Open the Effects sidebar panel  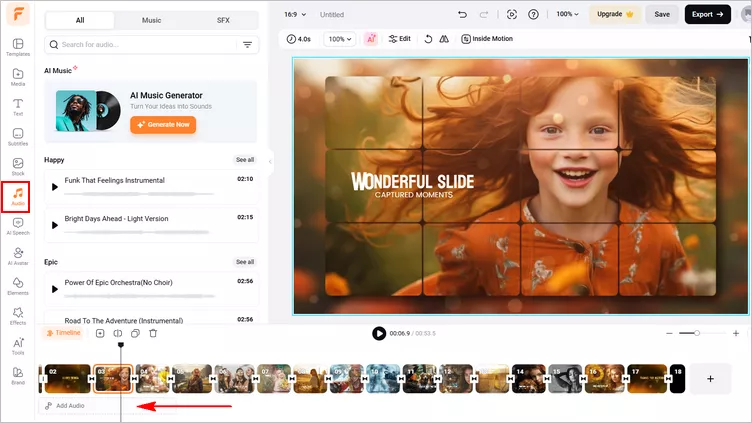coord(18,316)
